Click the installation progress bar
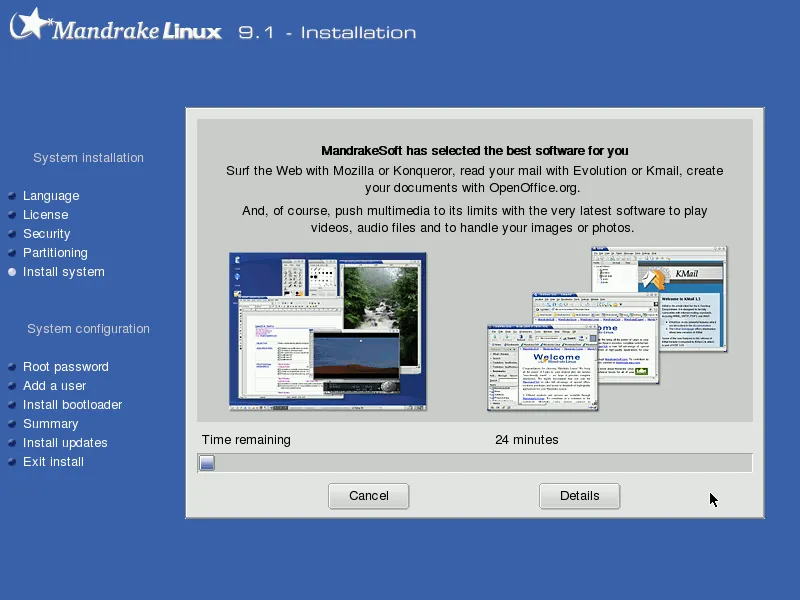800x600 pixels. 475,463
